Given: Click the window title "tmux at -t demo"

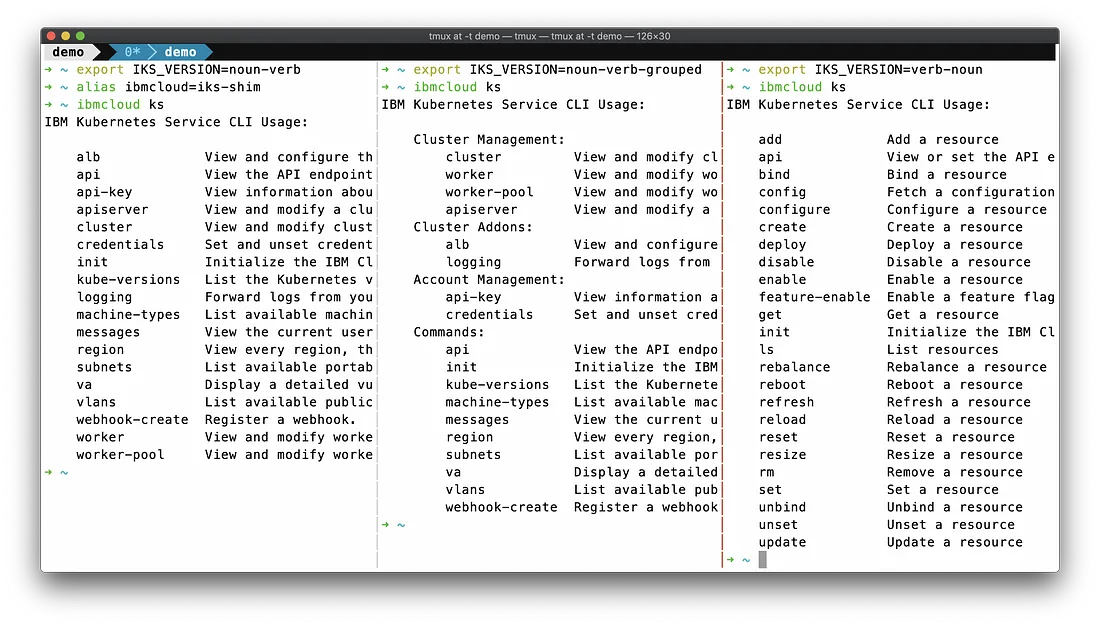Looking at the screenshot, I should coord(549,36).
